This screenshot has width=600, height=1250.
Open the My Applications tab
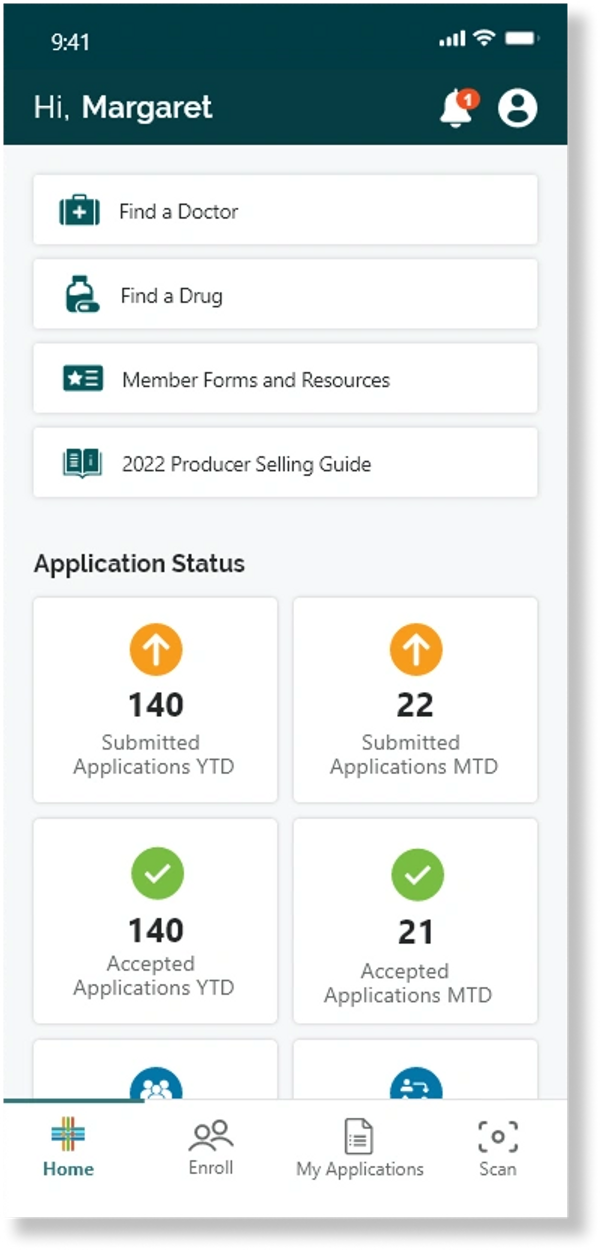359,1150
